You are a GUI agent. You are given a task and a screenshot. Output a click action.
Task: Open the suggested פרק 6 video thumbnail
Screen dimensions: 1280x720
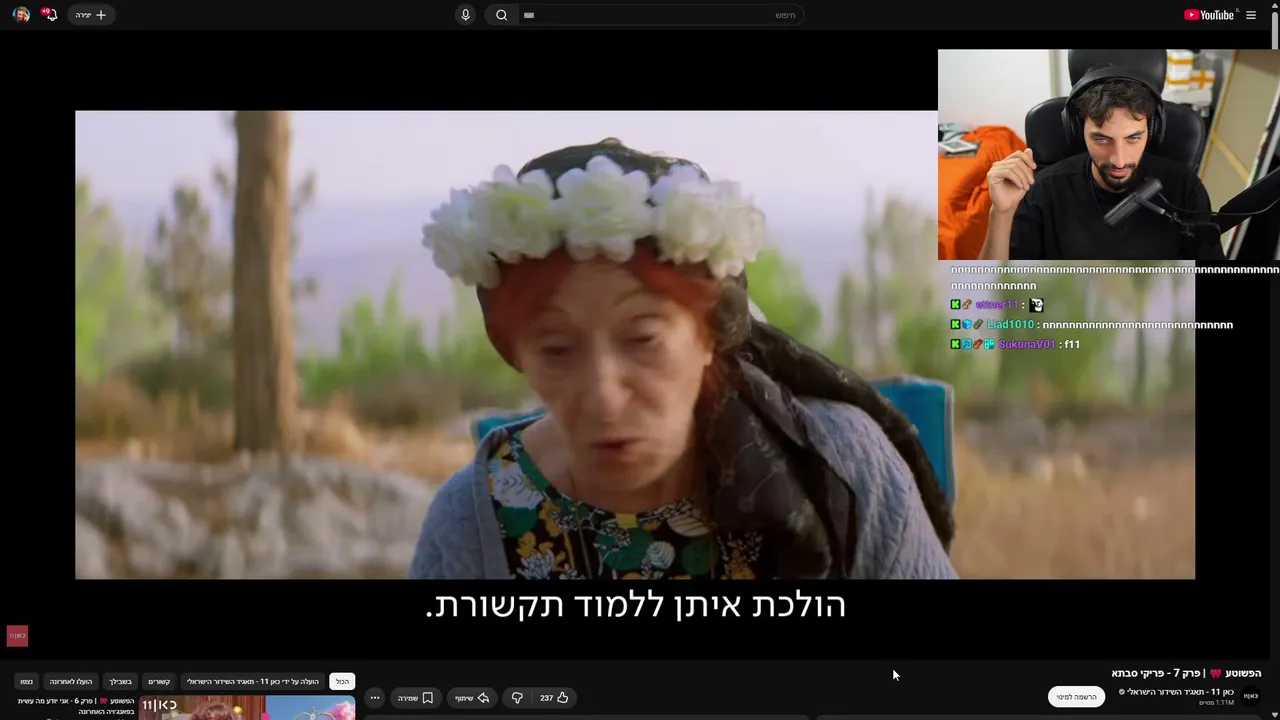[x=247, y=708]
